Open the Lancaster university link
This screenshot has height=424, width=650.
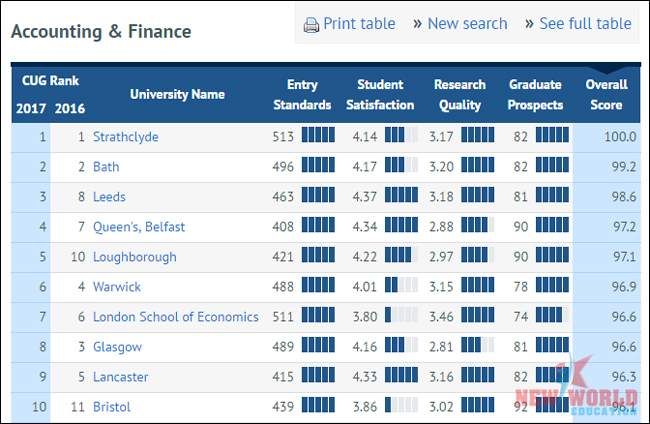tap(121, 377)
